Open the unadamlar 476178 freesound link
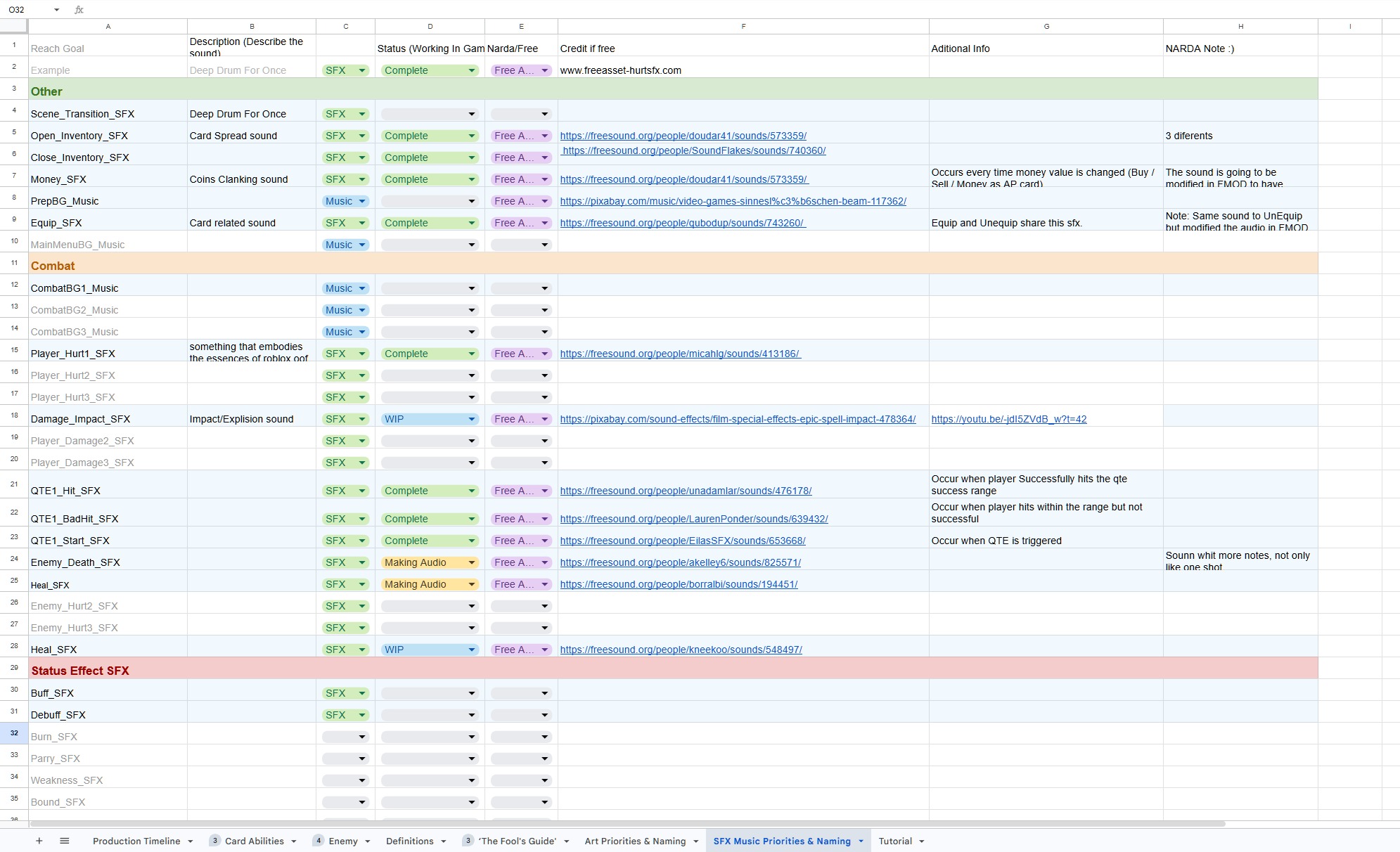 686,491
